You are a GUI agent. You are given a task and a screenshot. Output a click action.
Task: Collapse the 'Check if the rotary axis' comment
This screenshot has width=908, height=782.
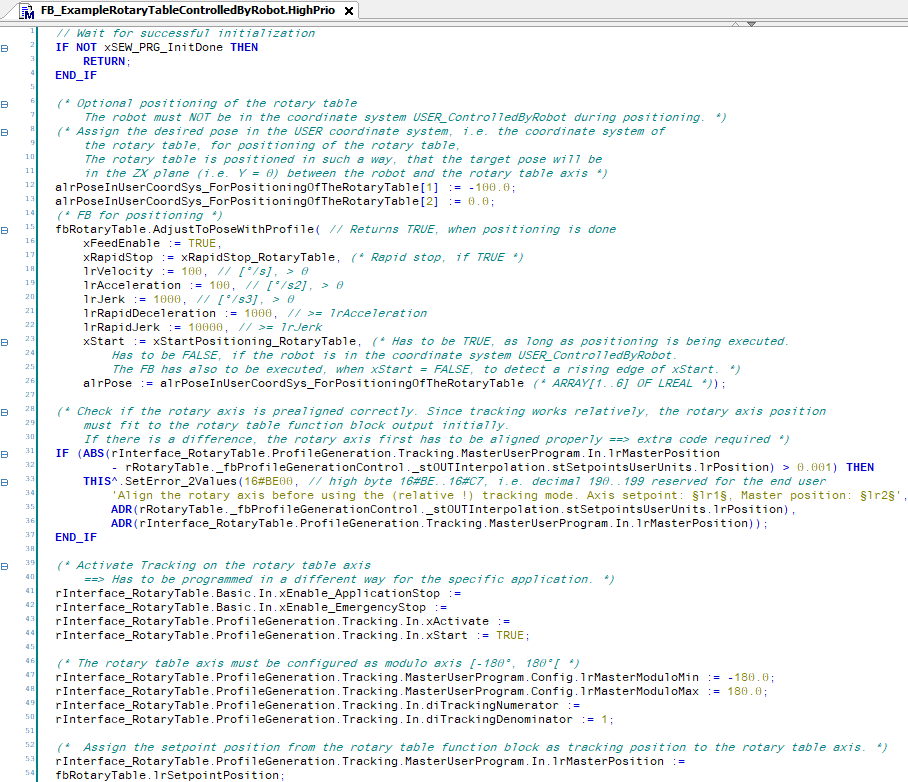pyautogui.click(x=6, y=411)
